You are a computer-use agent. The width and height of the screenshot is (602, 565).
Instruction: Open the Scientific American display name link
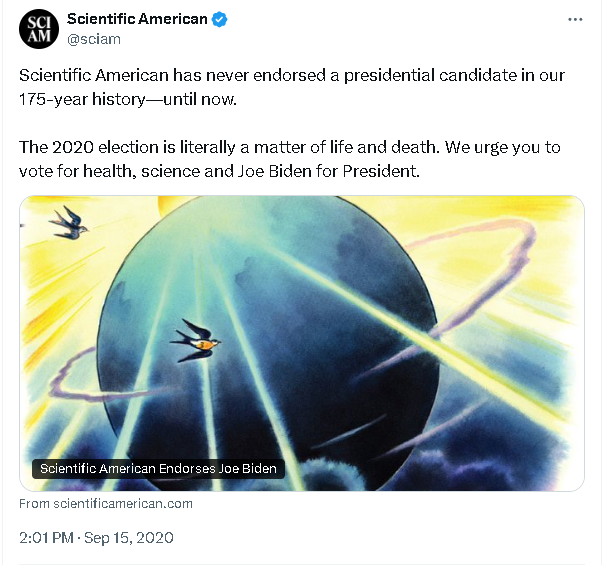pos(137,19)
